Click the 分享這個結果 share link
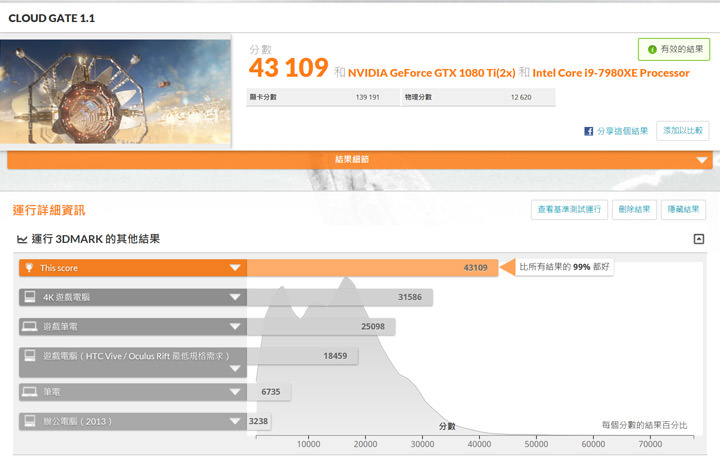Screen dimensions: 720x463 (x=622, y=131)
